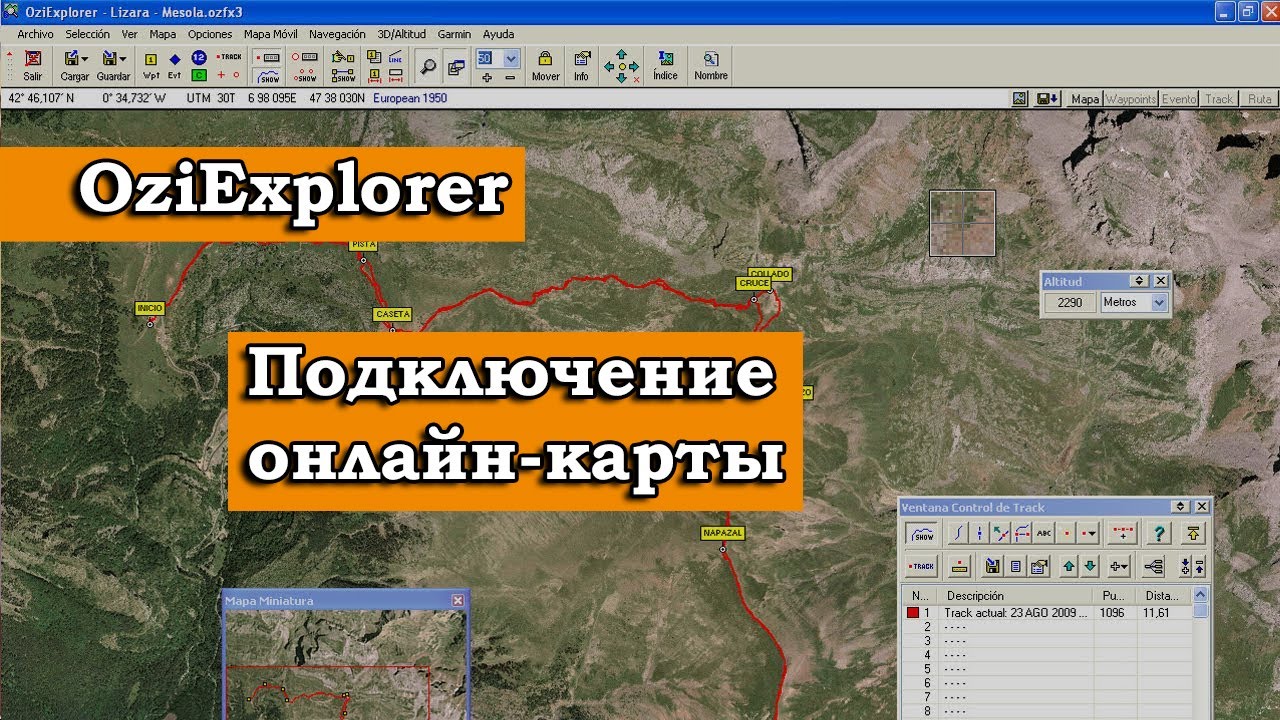Click the split track icon in Track Control

point(979,534)
